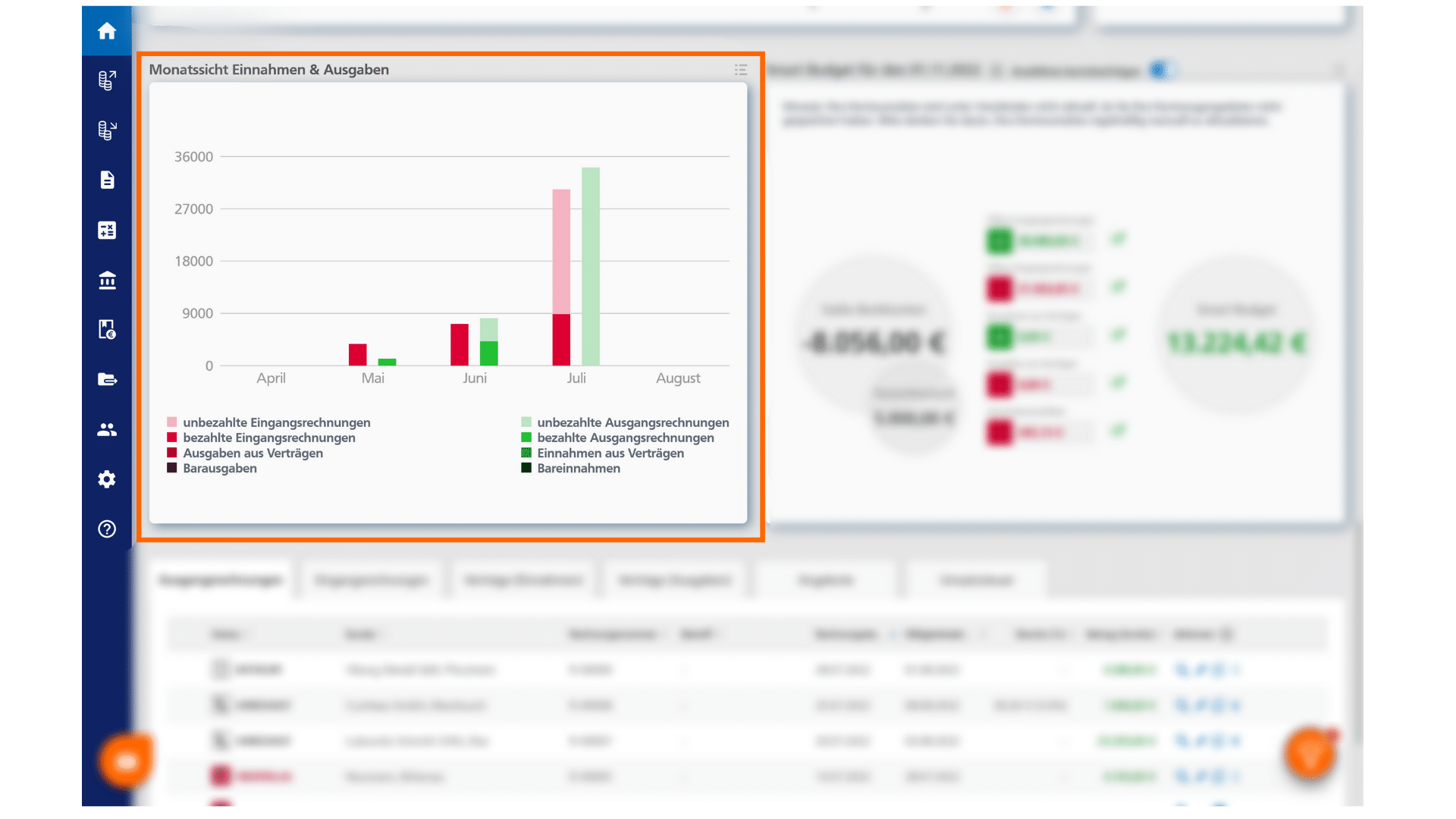Click the red paid Juli bar segment
1456x819 pixels.
coord(561,340)
